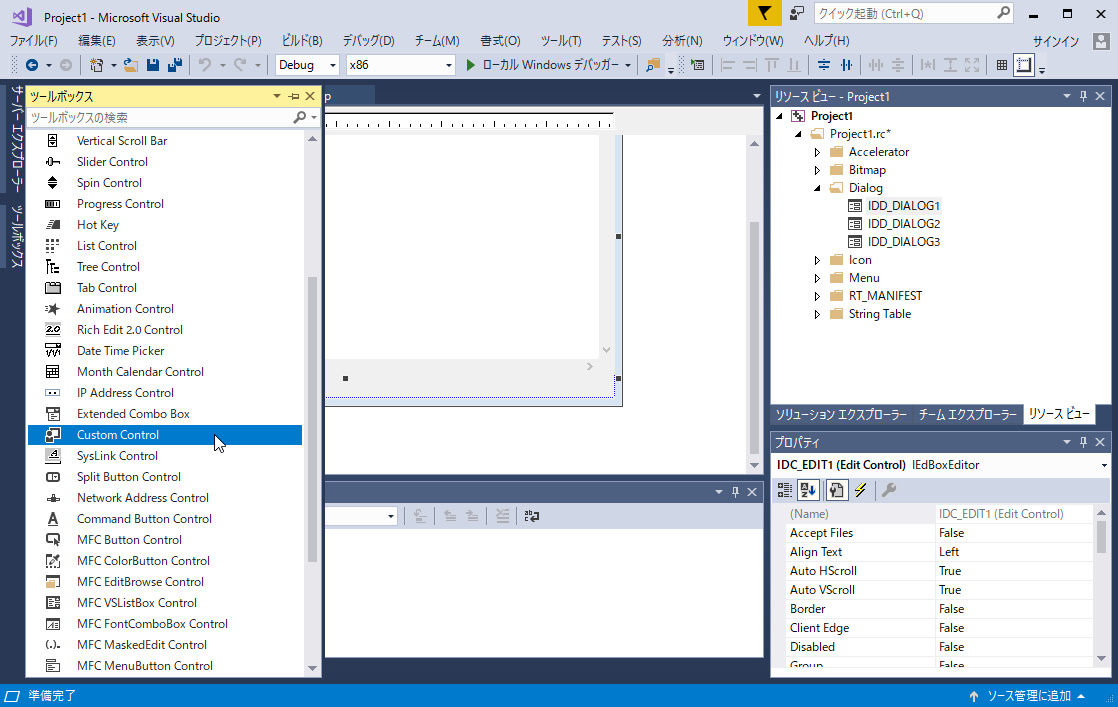
Task: Click the wrench icon in Properties toolbar
Action: pos(888,490)
